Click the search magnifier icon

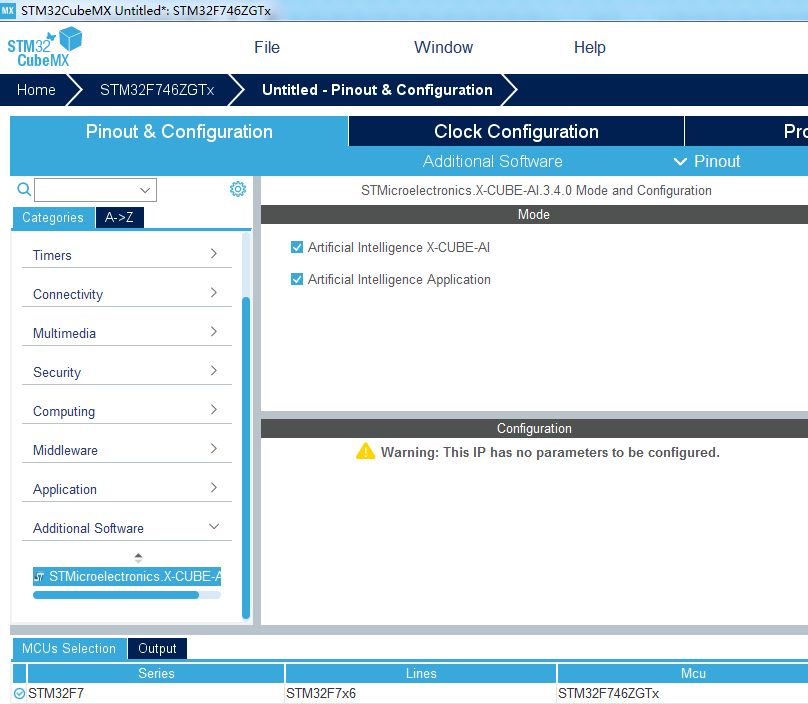(24, 189)
